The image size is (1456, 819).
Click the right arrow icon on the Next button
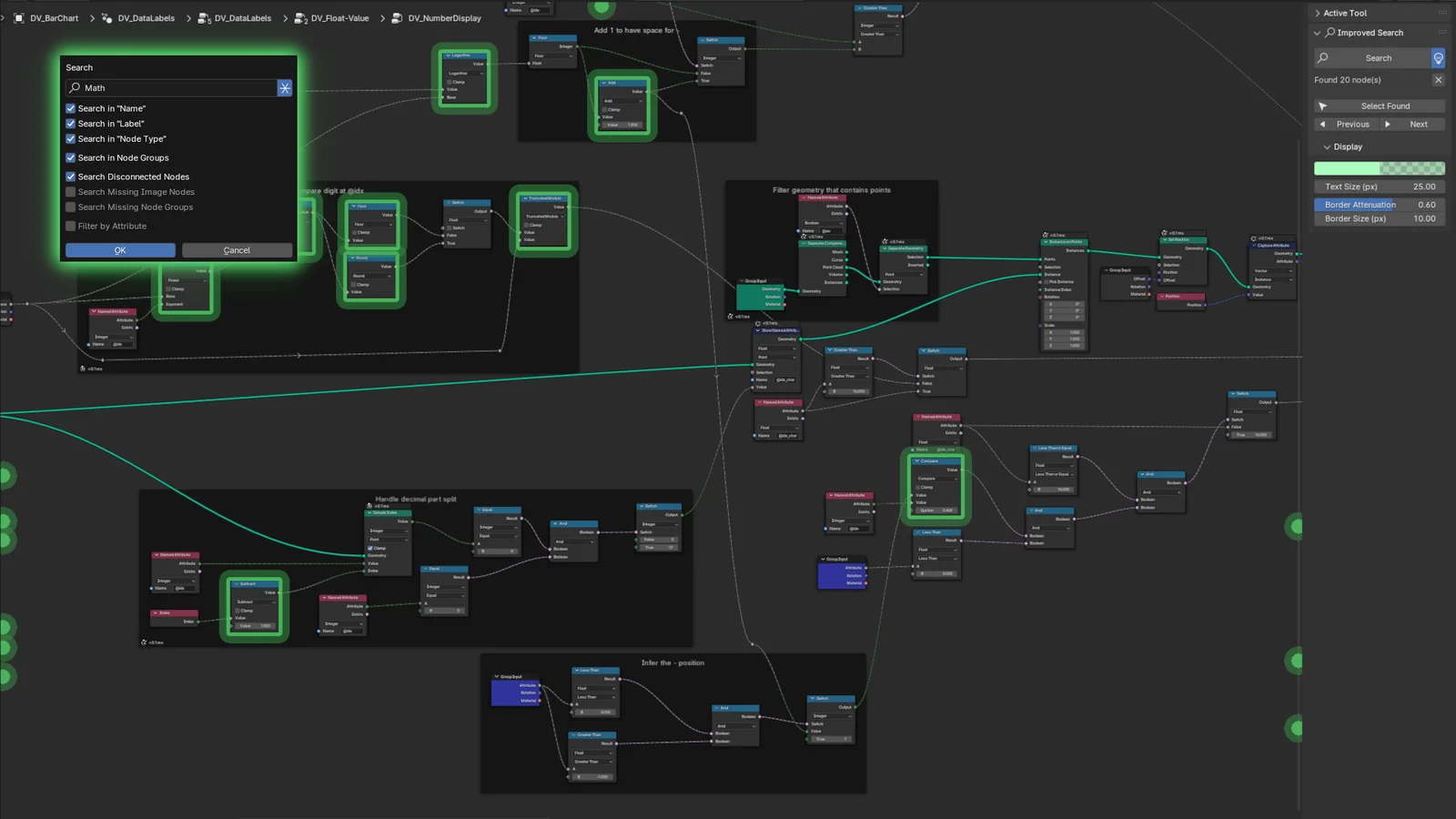[x=1390, y=124]
